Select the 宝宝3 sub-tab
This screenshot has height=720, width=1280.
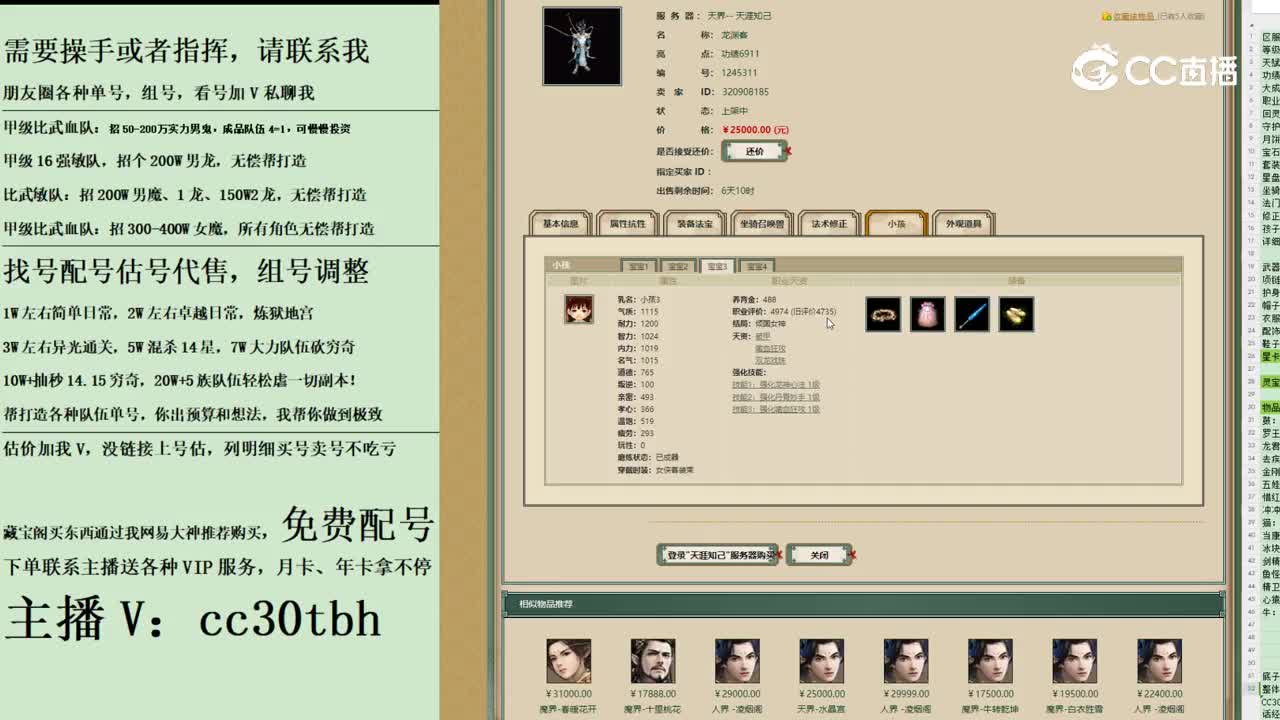(717, 266)
